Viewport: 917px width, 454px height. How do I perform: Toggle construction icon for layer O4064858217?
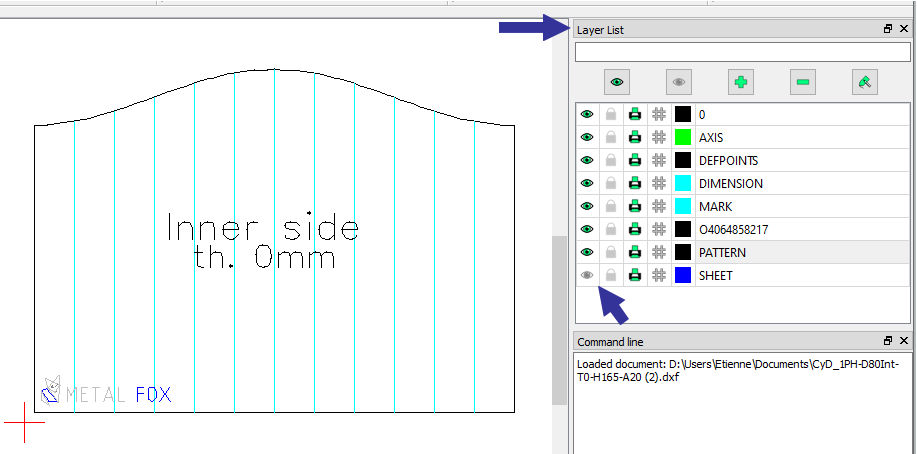659,229
